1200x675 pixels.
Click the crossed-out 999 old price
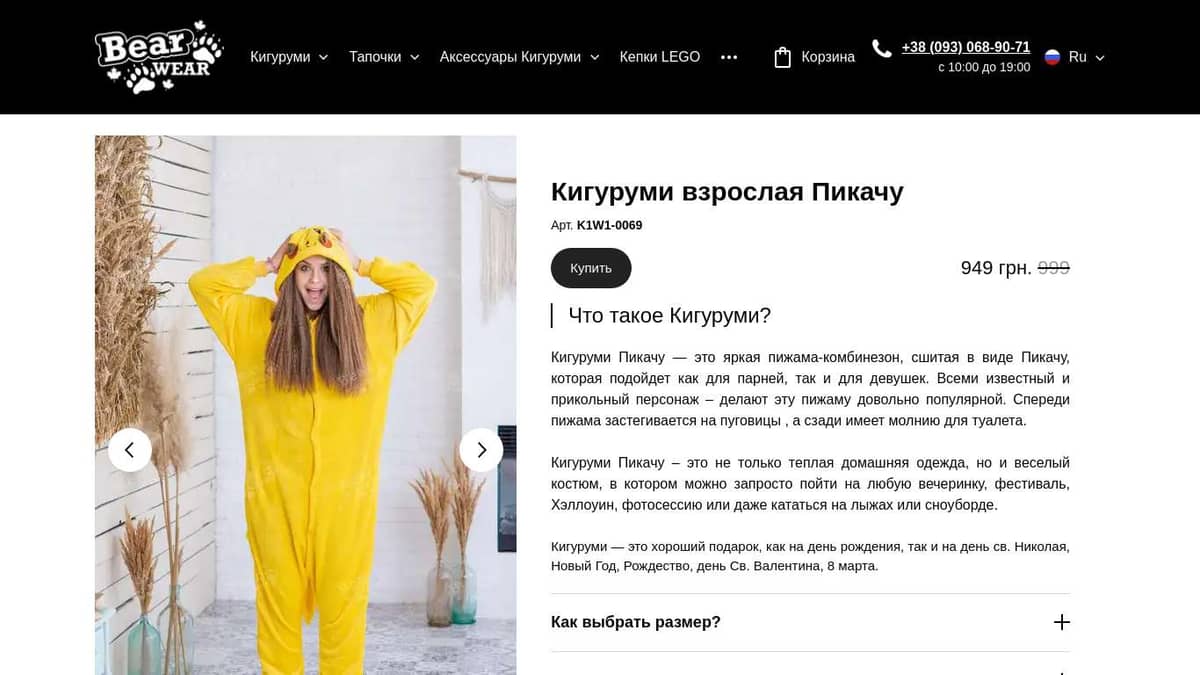[1054, 268]
